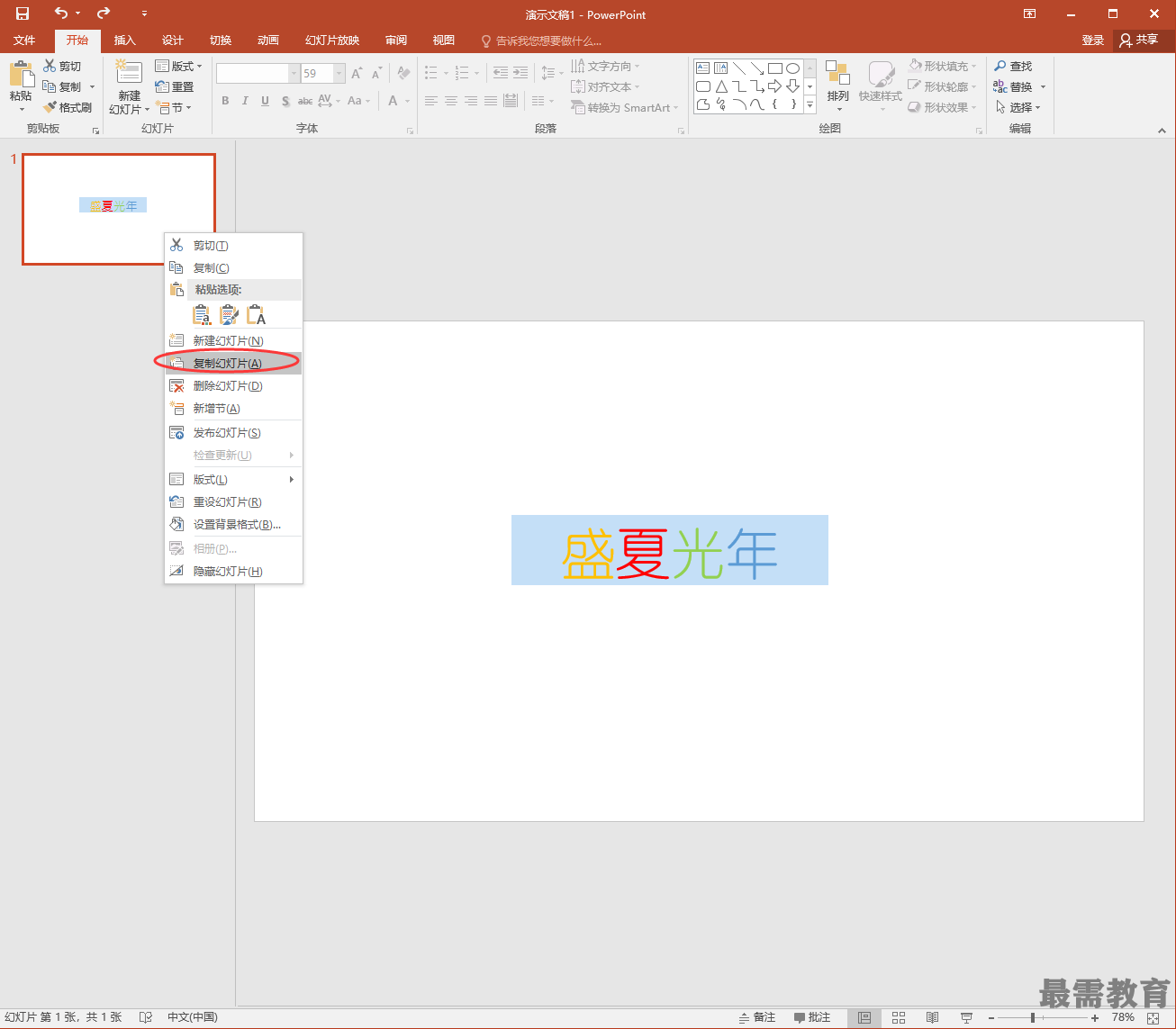This screenshot has width=1176, height=1029.
Task: Choose Hide Slide (隐藏幻灯片) in context menu
Action: point(233,571)
